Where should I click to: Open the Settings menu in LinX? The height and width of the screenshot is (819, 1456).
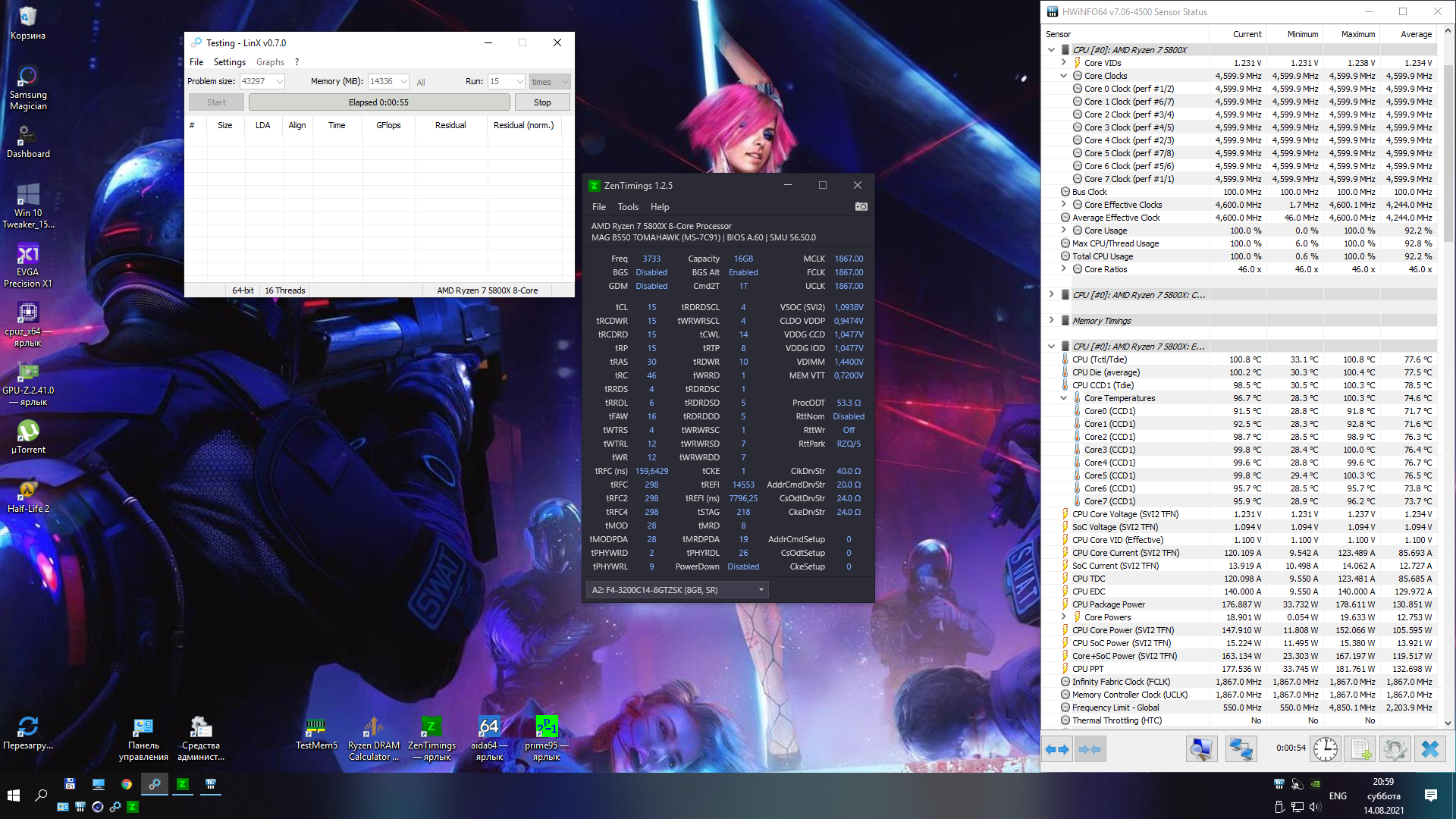pyautogui.click(x=229, y=62)
